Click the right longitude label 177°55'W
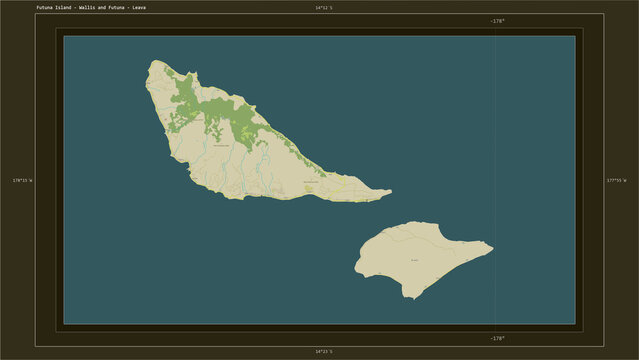The width and height of the screenshot is (639, 360). click(x=617, y=180)
